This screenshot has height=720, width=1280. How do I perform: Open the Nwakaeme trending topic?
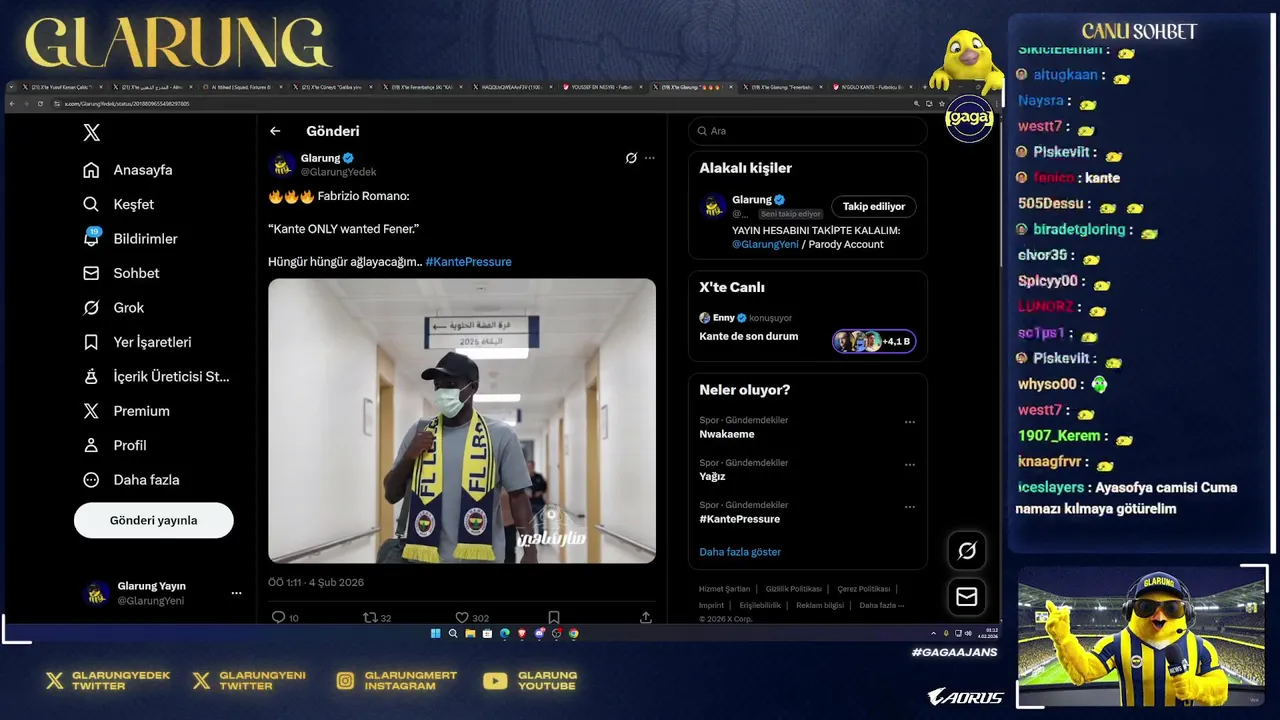point(727,434)
